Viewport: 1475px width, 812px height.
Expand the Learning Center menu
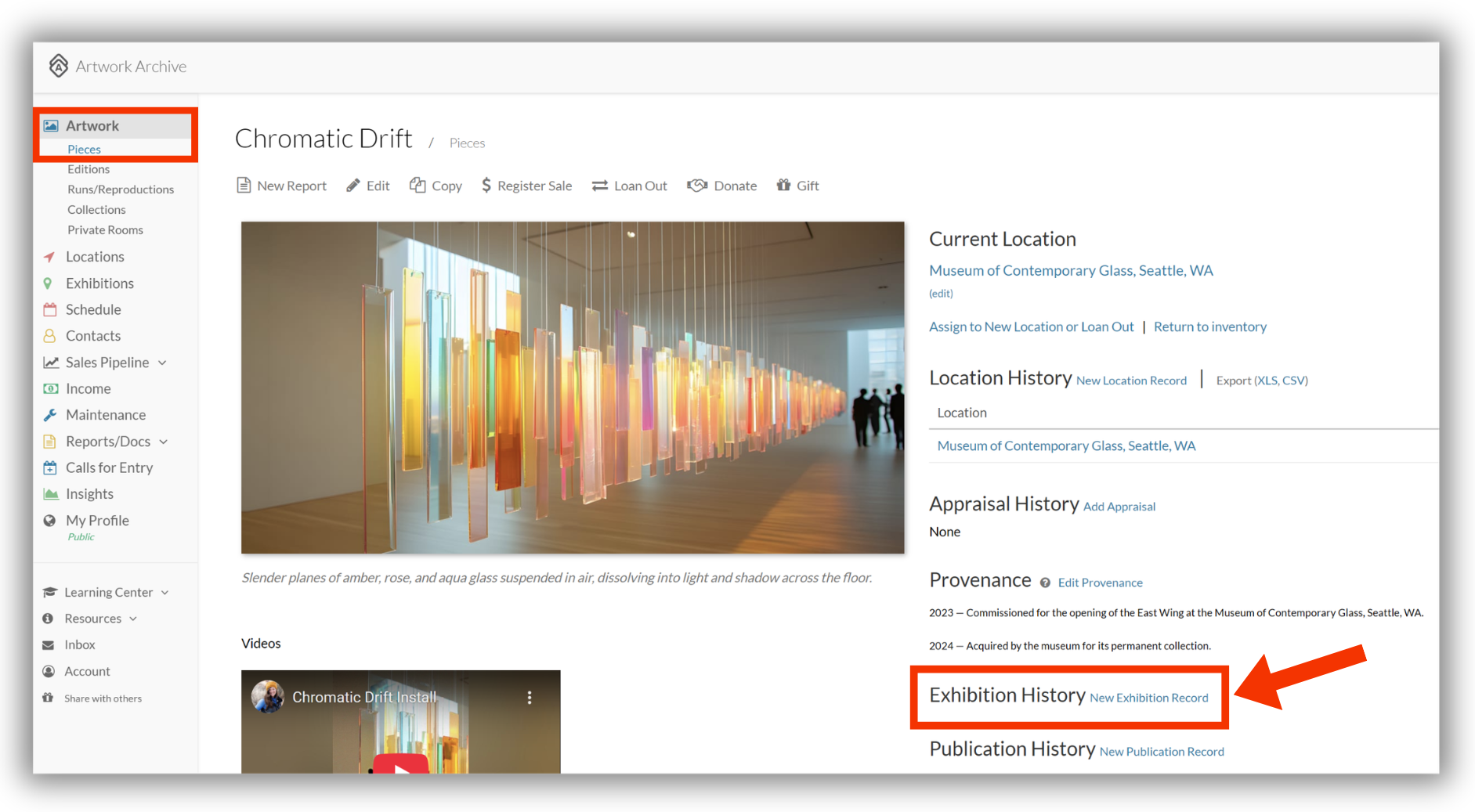click(x=165, y=593)
